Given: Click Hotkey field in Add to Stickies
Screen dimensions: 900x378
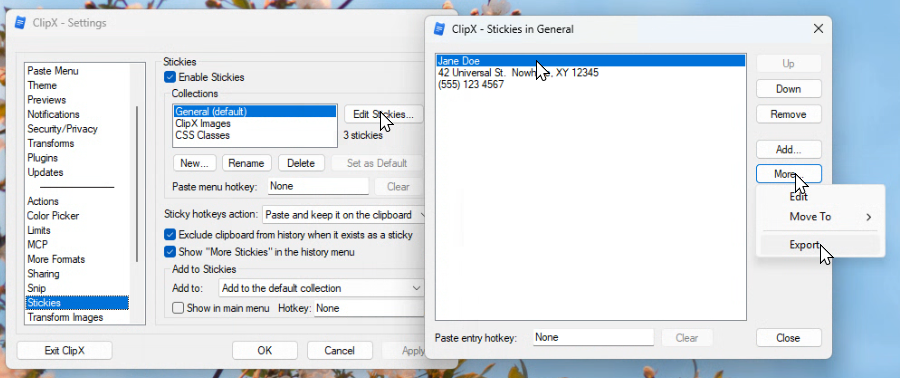Looking at the screenshot, I should tap(370, 308).
